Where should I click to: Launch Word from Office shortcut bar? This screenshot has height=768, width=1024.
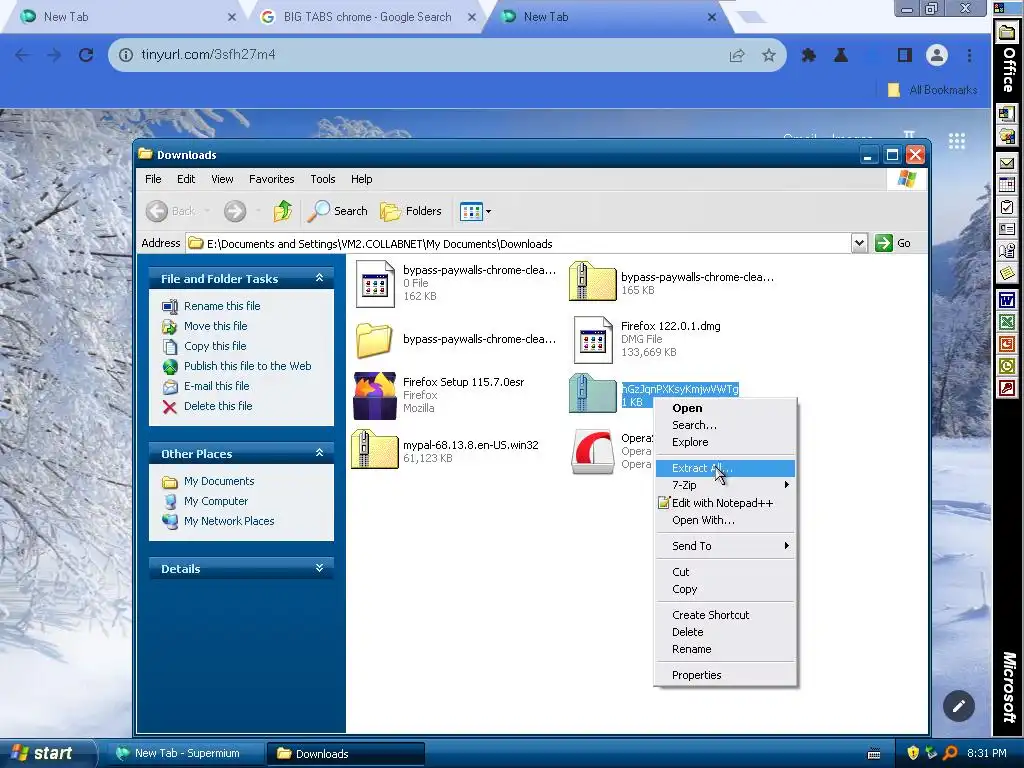click(1006, 300)
